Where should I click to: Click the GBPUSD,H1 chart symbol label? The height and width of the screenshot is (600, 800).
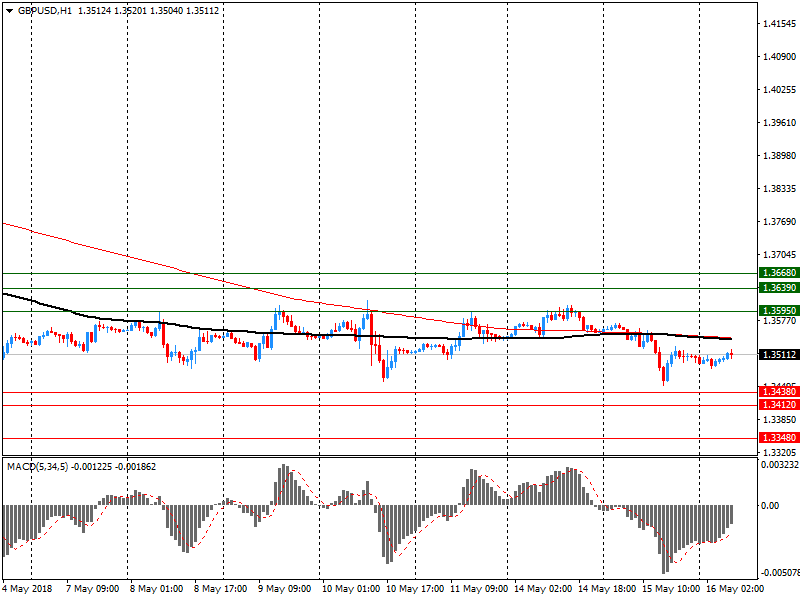(45, 10)
